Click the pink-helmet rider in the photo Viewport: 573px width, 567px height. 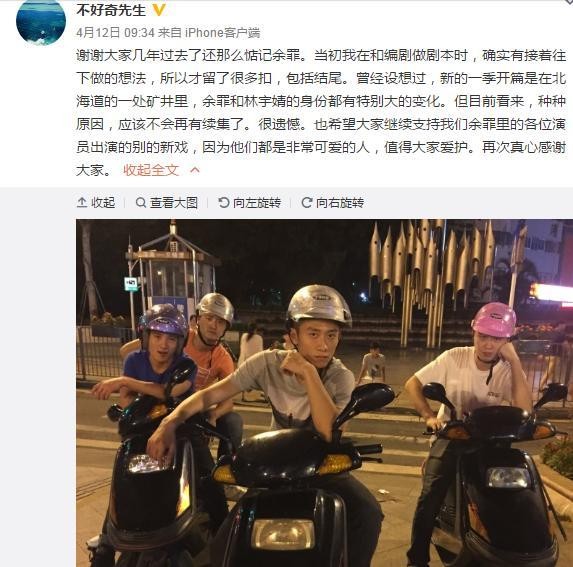pyautogui.click(x=475, y=420)
